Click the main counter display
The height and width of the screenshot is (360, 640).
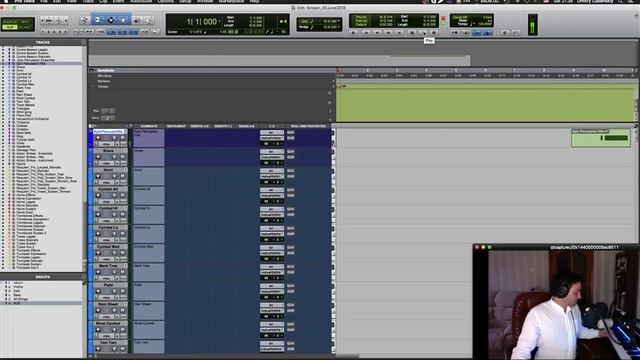(x=202, y=21)
